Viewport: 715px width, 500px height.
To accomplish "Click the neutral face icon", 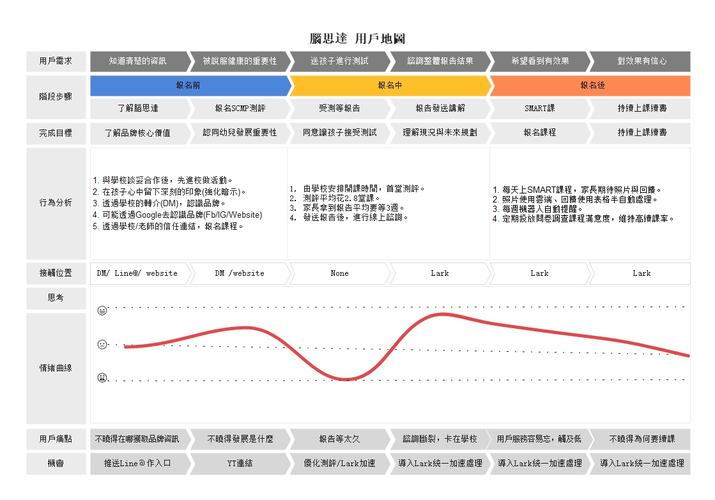I will click(102, 344).
